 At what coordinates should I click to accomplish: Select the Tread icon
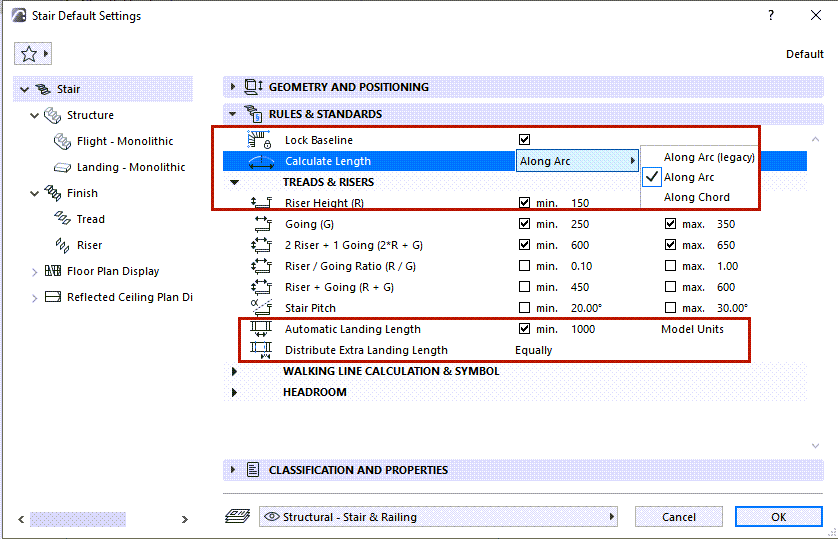point(63,219)
